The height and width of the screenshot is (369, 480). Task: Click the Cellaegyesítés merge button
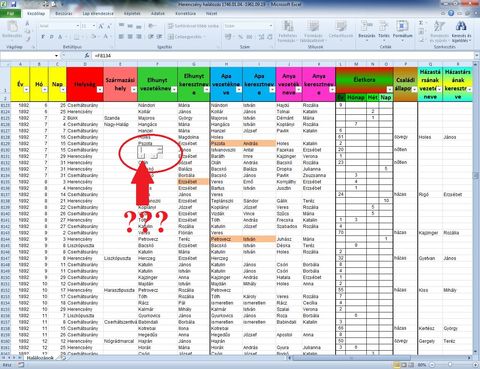click(x=185, y=37)
